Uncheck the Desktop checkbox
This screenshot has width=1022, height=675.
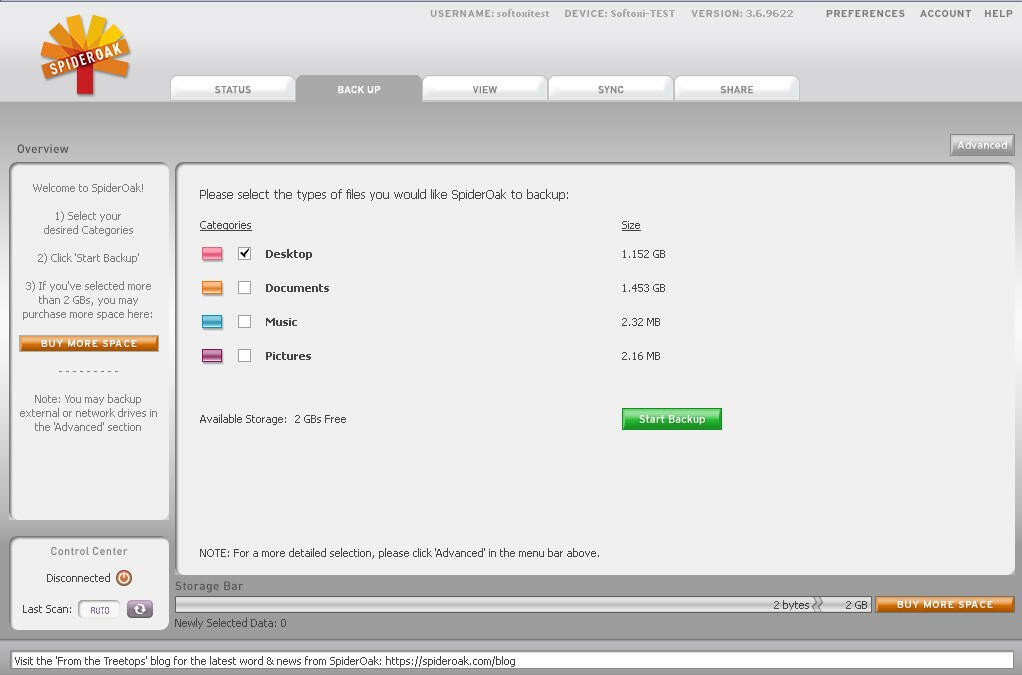click(x=244, y=254)
